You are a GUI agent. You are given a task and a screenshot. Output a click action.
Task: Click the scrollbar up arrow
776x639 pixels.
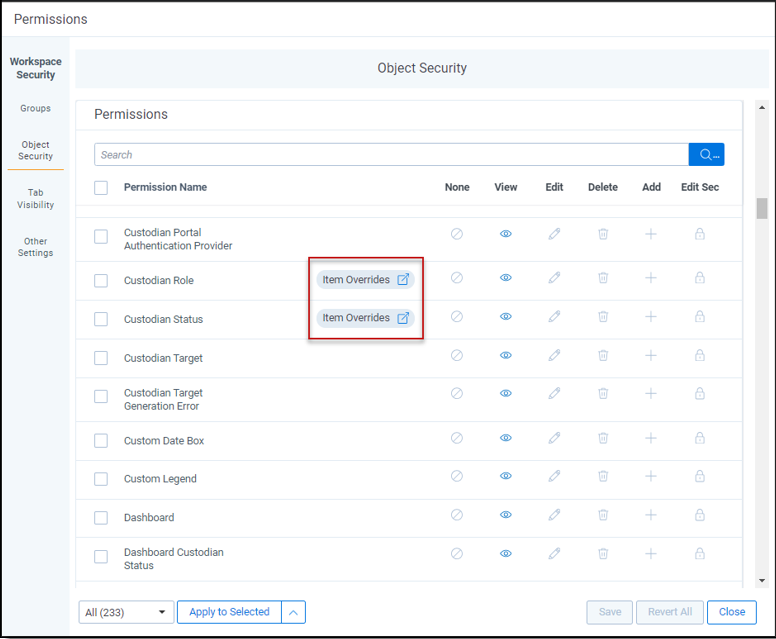click(762, 107)
